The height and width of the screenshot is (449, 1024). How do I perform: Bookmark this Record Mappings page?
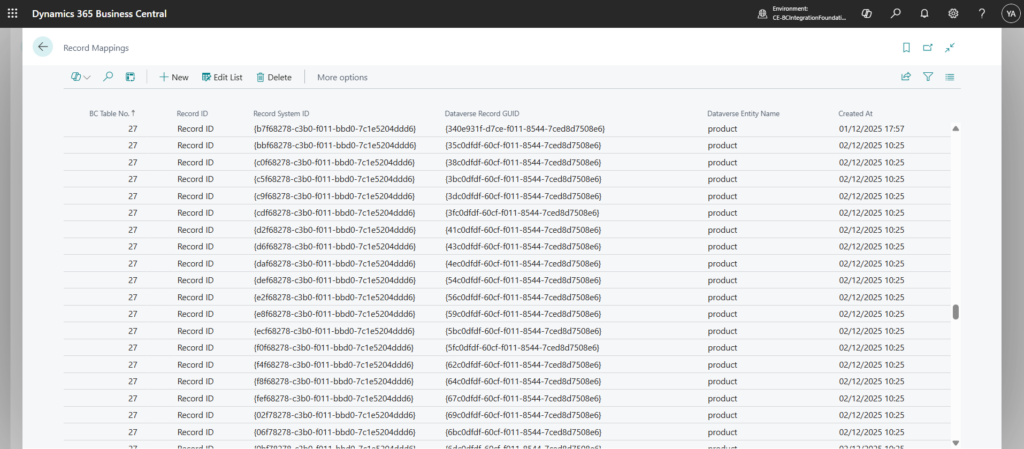tap(906, 47)
